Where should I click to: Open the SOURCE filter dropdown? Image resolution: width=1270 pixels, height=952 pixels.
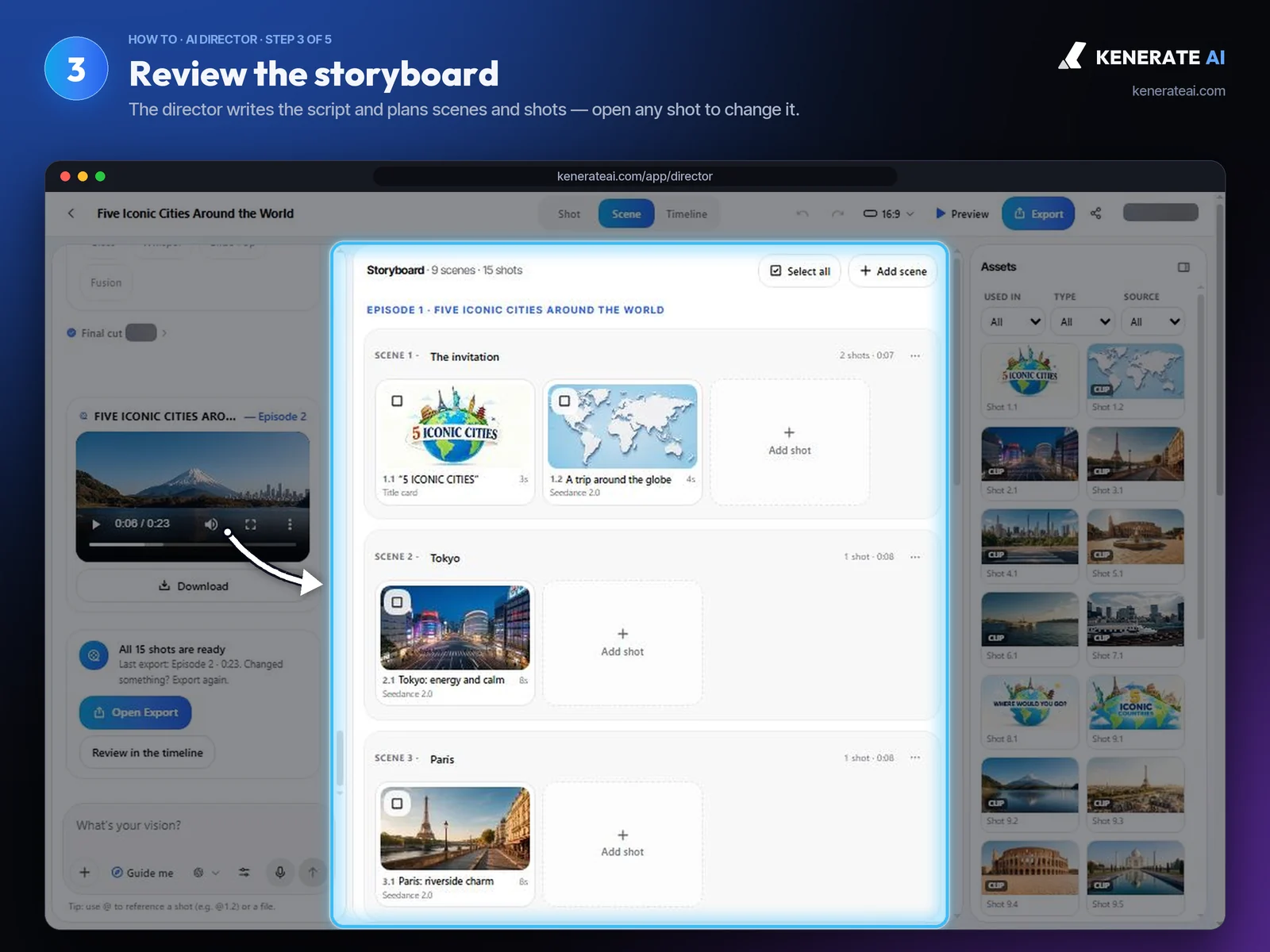(1153, 321)
